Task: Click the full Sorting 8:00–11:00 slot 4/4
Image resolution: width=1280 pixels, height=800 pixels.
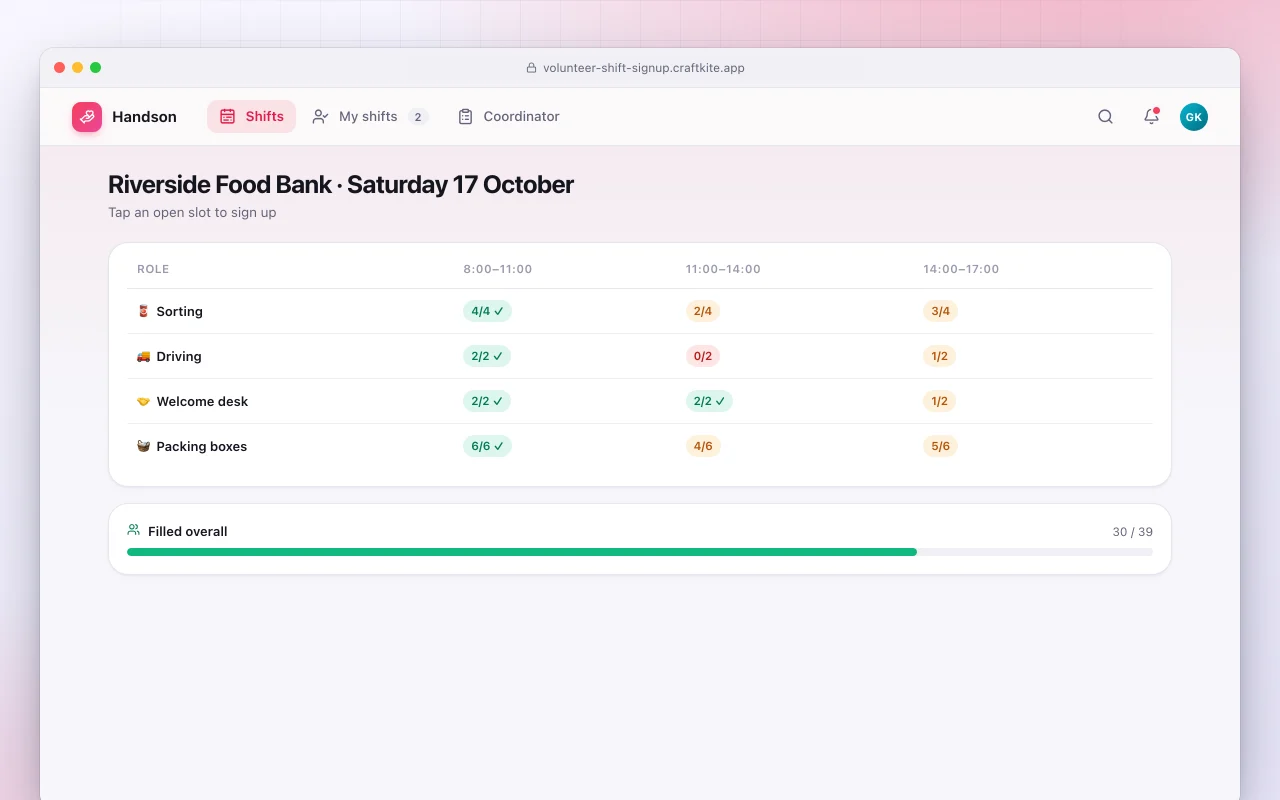Action: [x=487, y=311]
